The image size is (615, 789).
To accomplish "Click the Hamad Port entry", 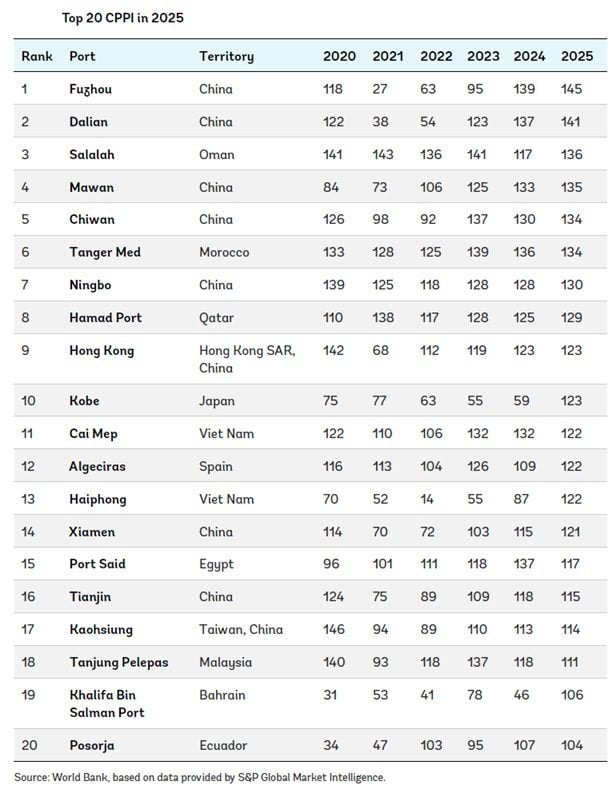I will [105, 318].
